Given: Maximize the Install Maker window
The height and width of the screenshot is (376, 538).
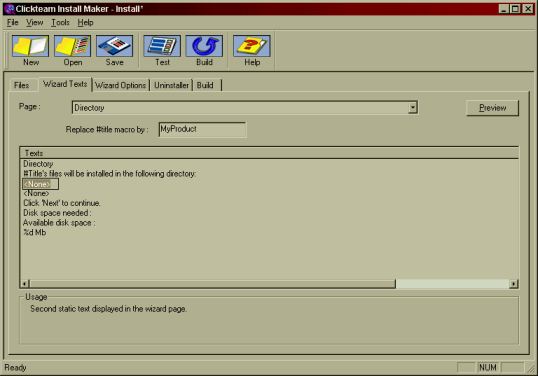Looking at the screenshot, I should tap(515, 9).
